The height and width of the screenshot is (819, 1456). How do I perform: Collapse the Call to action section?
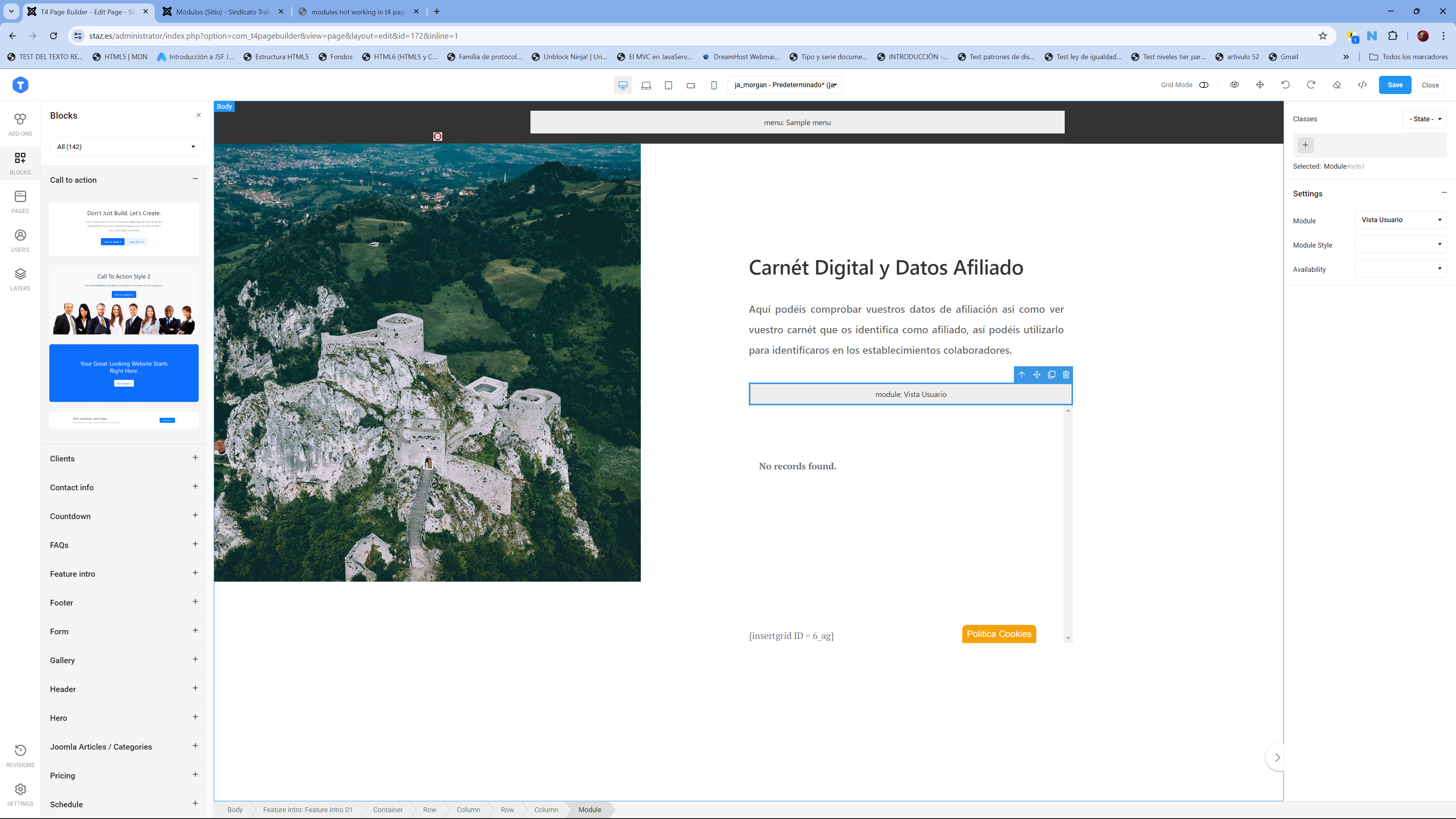pos(195,179)
